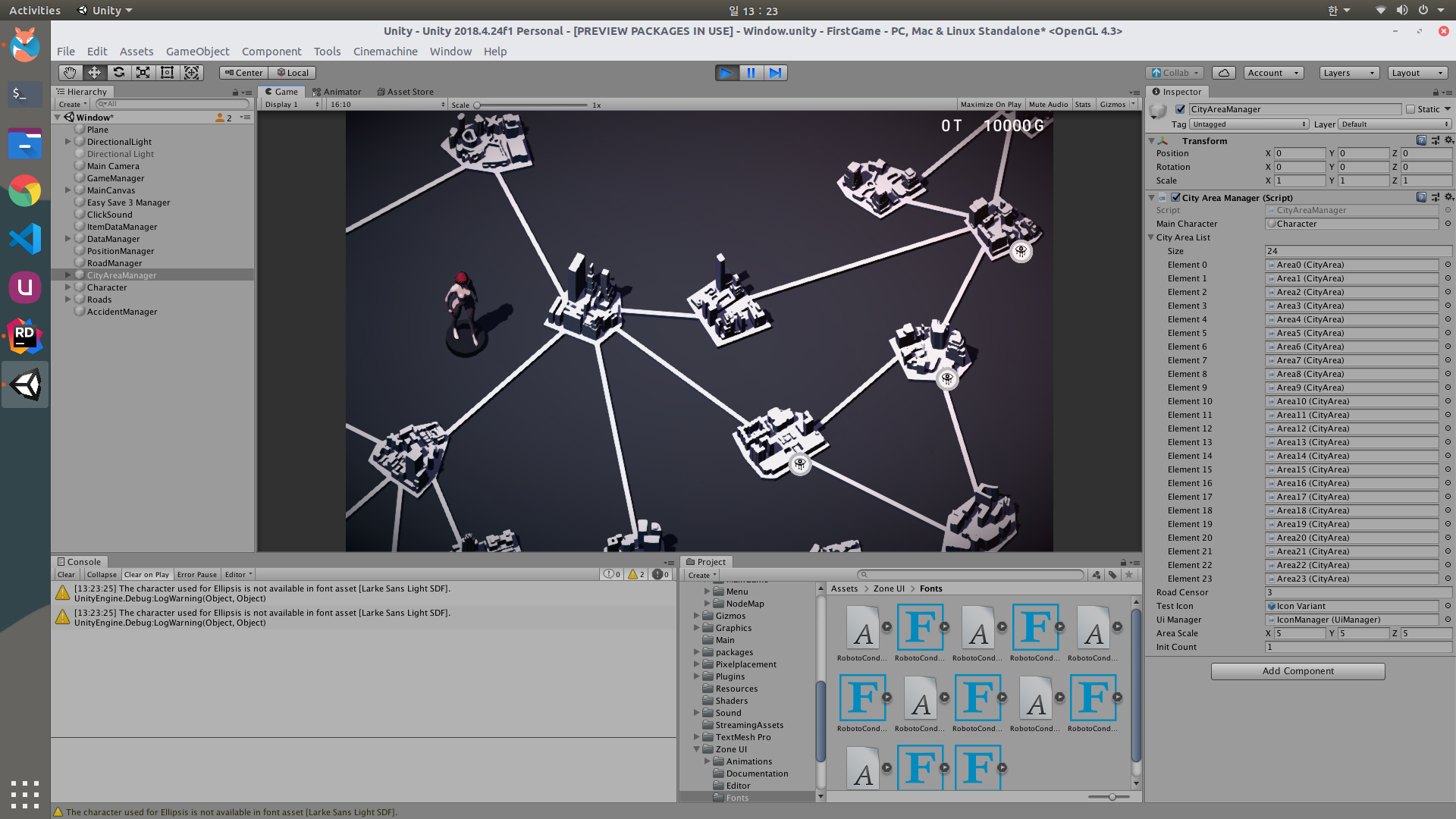Open the Layout dropdown

pyautogui.click(x=1417, y=73)
